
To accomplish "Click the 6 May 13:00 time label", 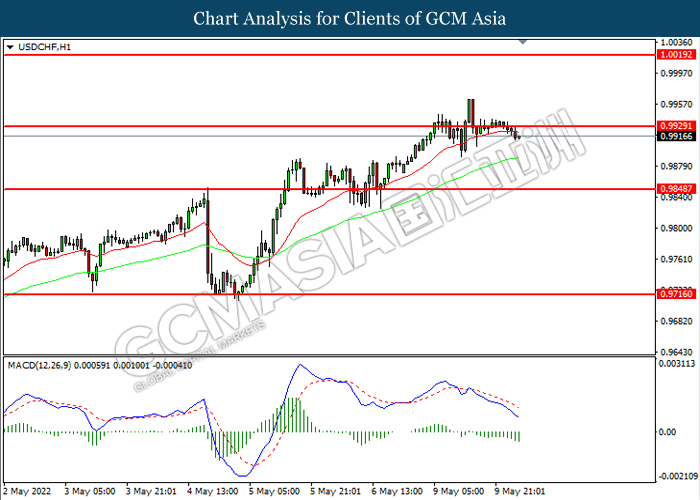I will (397, 491).
